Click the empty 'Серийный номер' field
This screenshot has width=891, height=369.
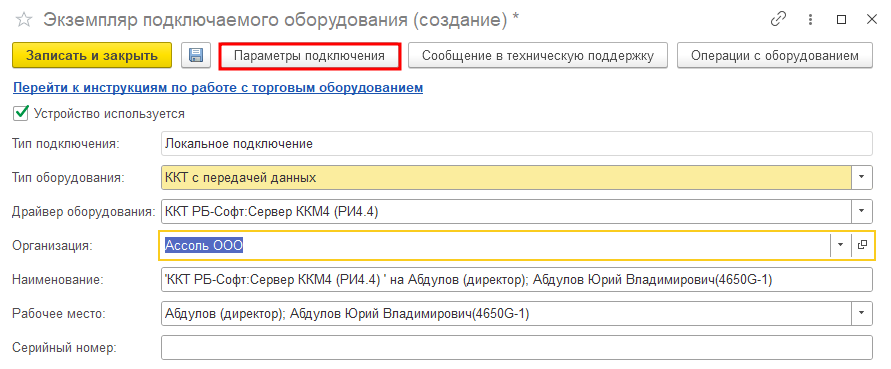coord(517,347)
